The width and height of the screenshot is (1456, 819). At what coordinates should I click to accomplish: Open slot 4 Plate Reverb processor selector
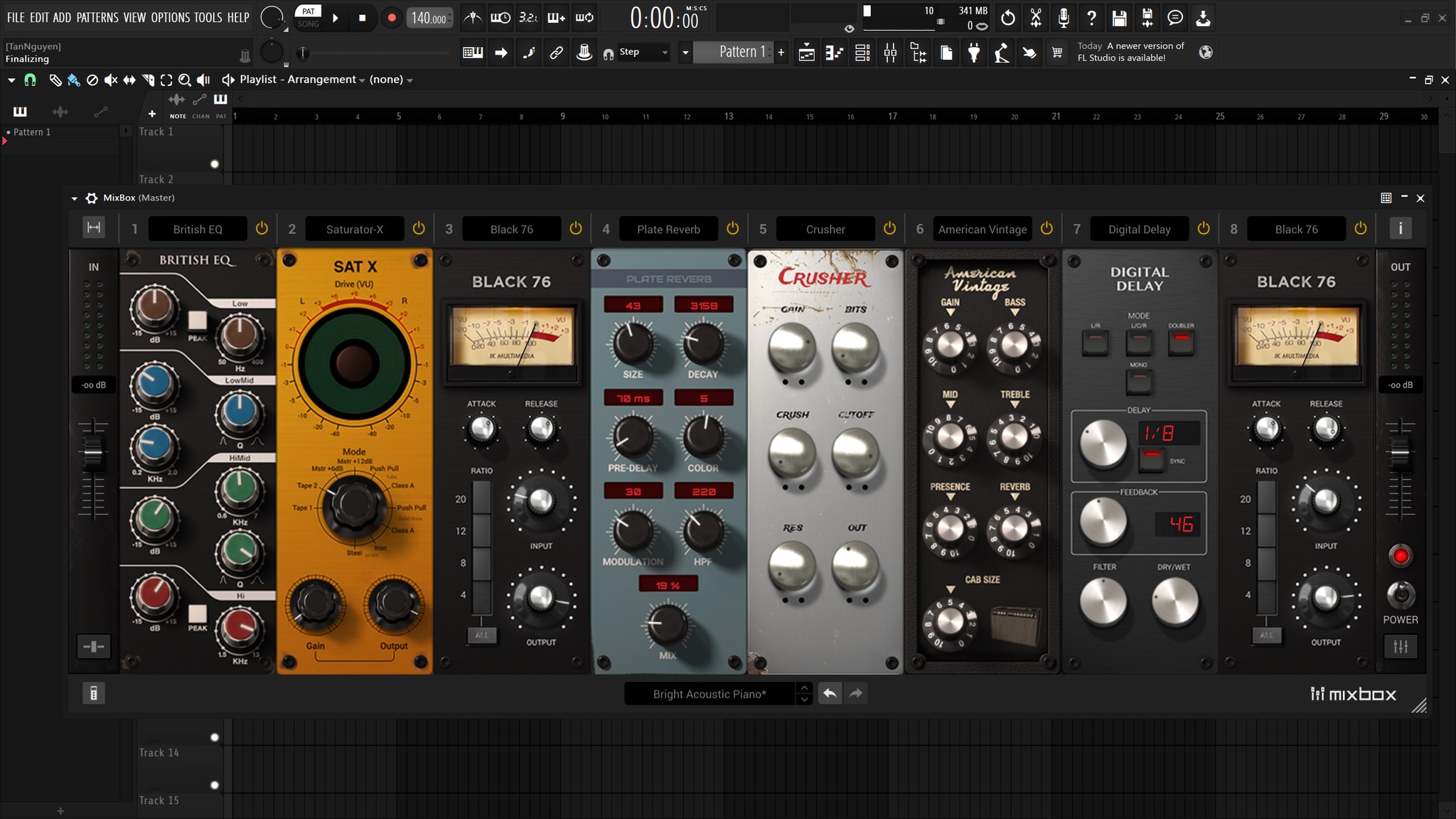(x=668, y=229)
